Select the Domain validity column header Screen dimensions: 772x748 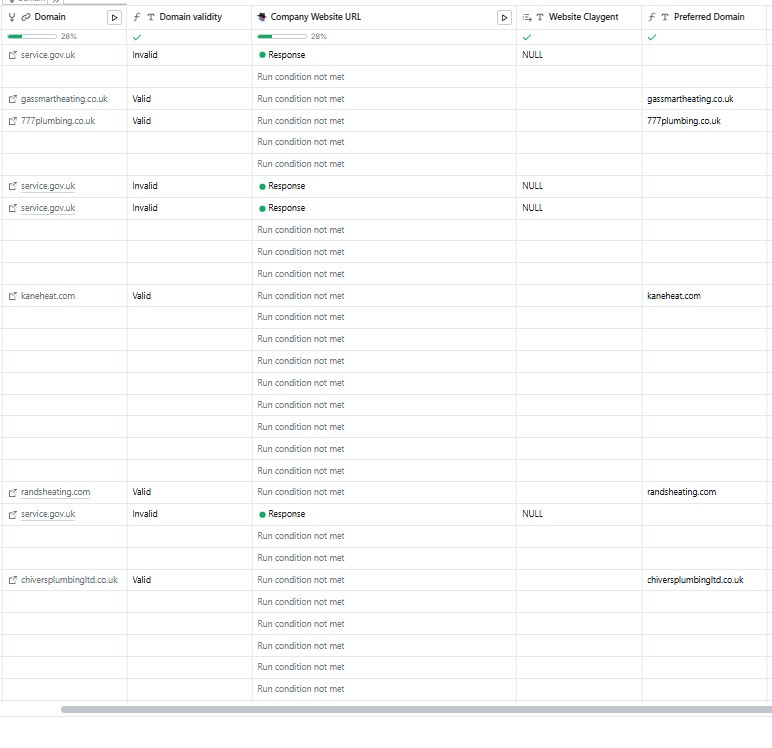coord(191,17)
